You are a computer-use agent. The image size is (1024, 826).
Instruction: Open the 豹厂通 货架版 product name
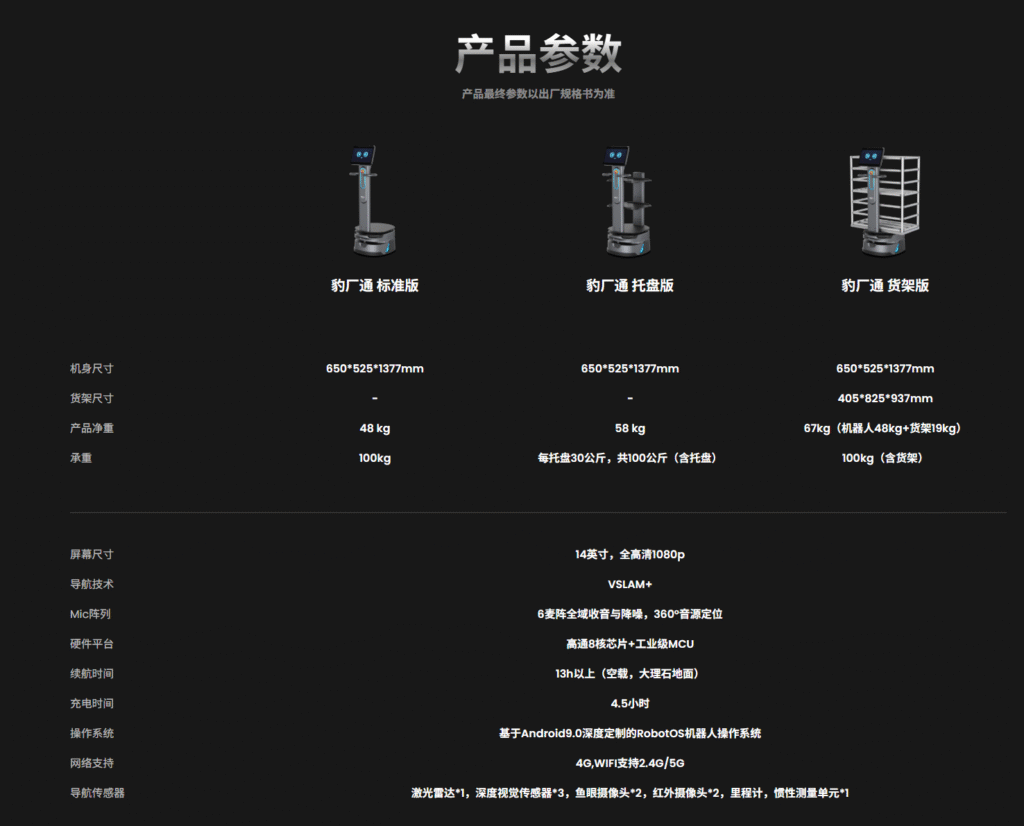884,286
